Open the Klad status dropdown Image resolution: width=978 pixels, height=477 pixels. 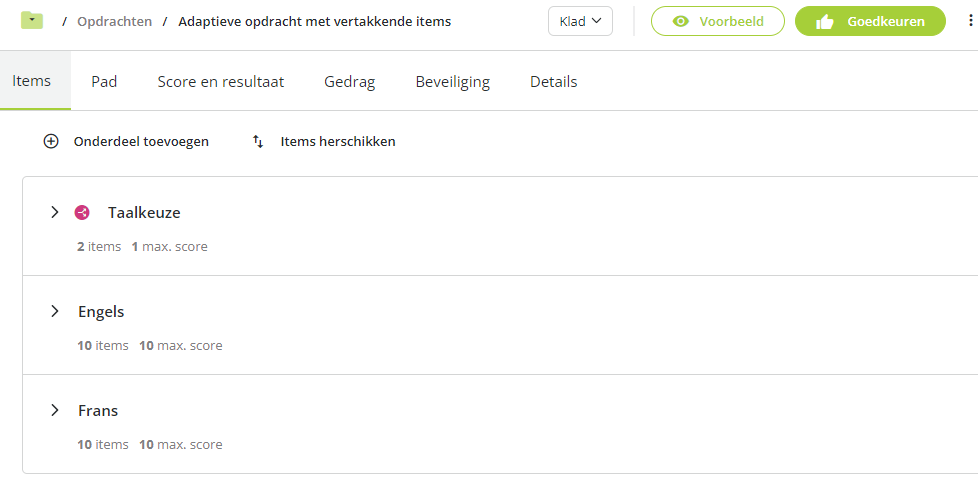tap(580, 21)
